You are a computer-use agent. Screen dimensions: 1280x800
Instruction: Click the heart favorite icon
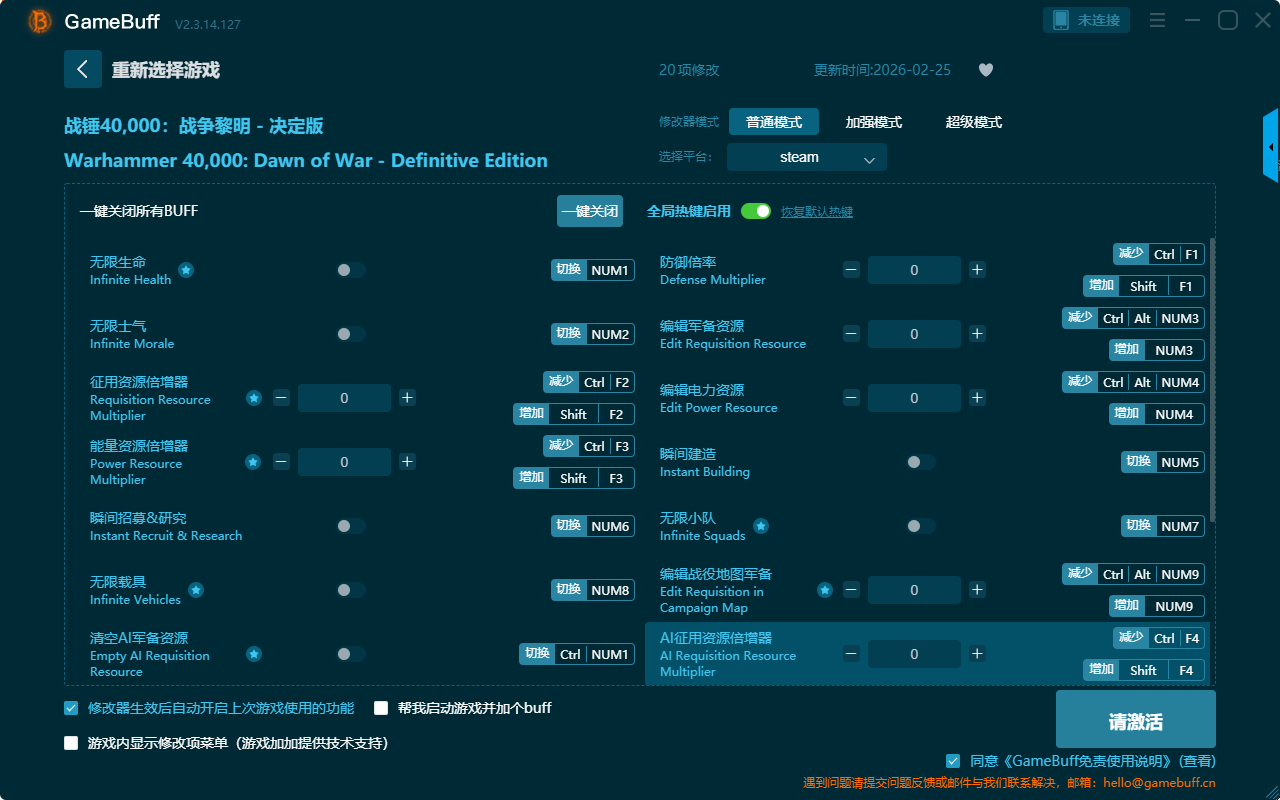(985, 70)
